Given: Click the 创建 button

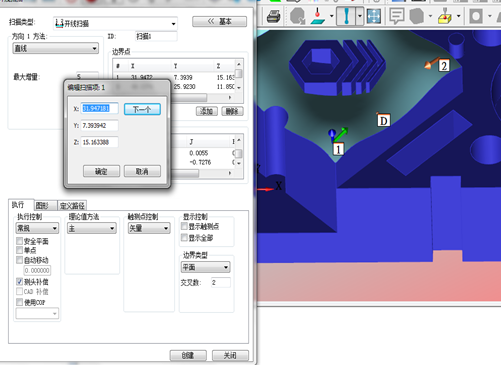Looking at the screenshot, I should click(188, 355).
